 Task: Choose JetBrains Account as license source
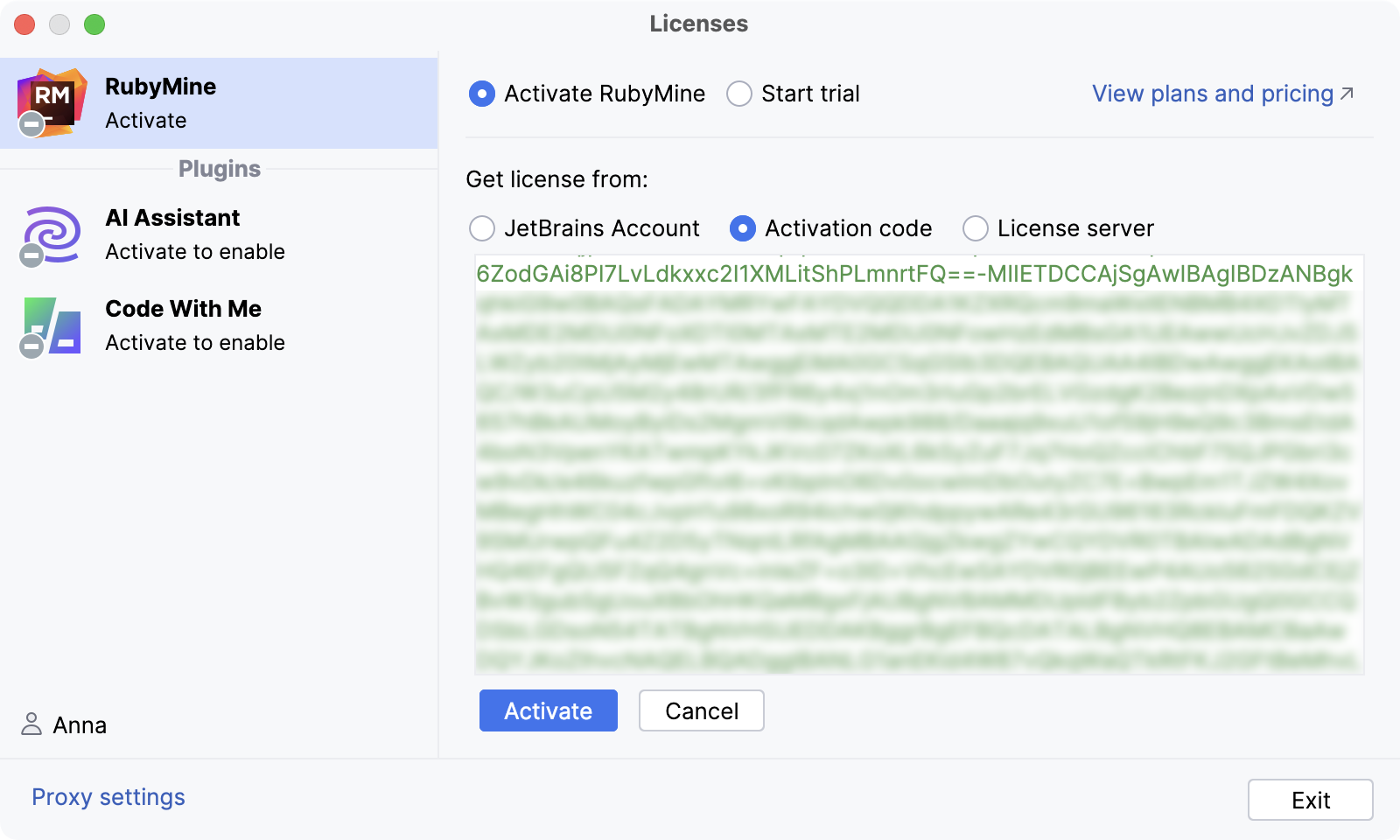(x=482, y=228)
